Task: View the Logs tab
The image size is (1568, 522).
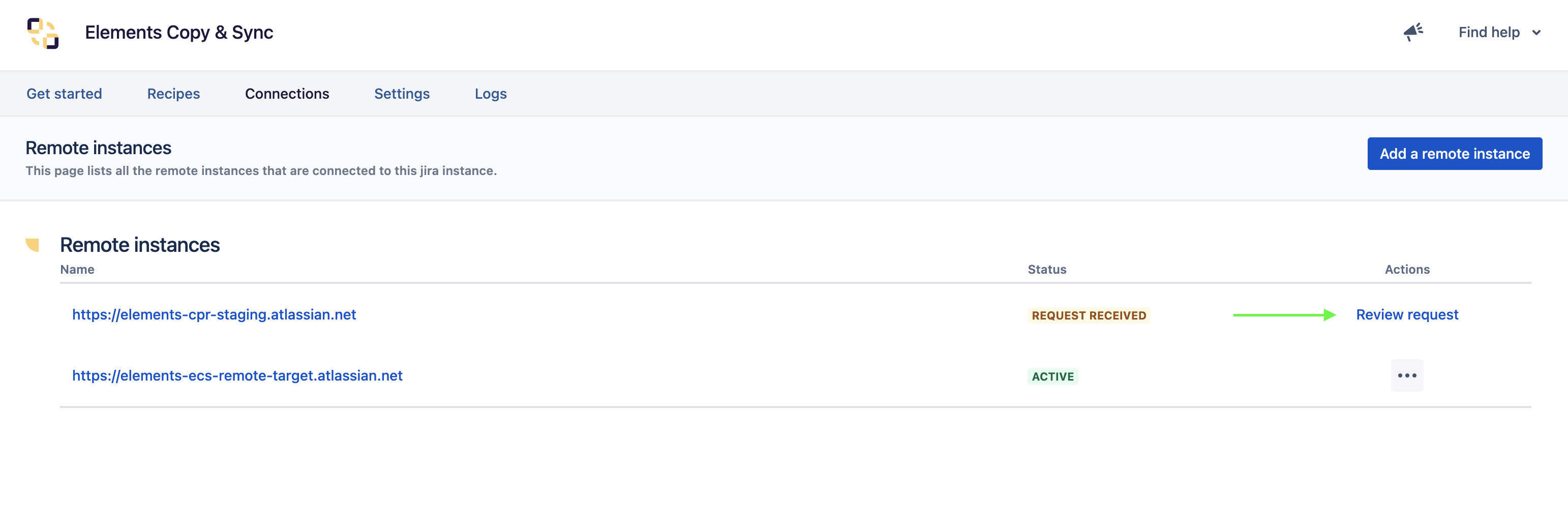Action: (491, 94)
